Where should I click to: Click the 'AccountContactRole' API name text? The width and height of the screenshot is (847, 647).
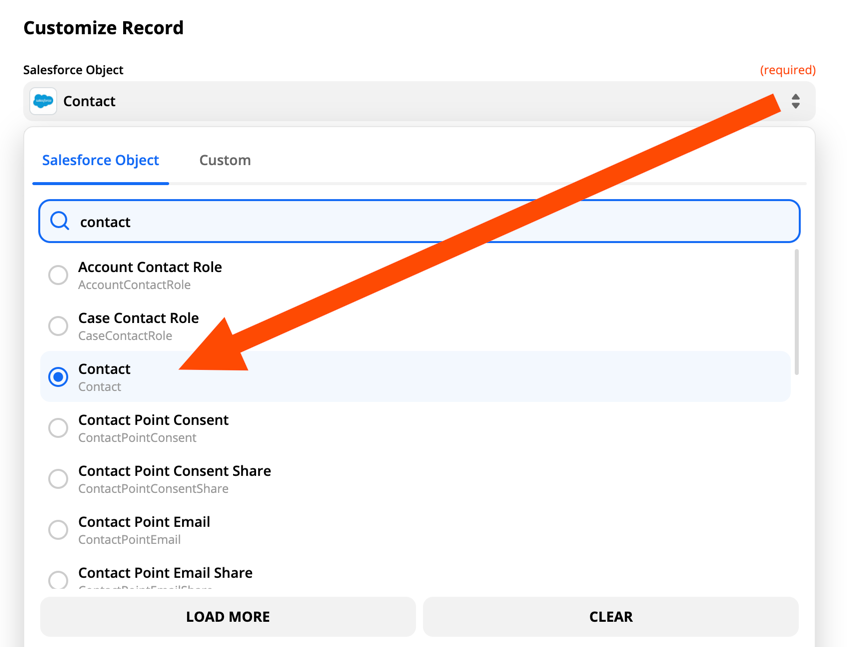pos(135,285)
